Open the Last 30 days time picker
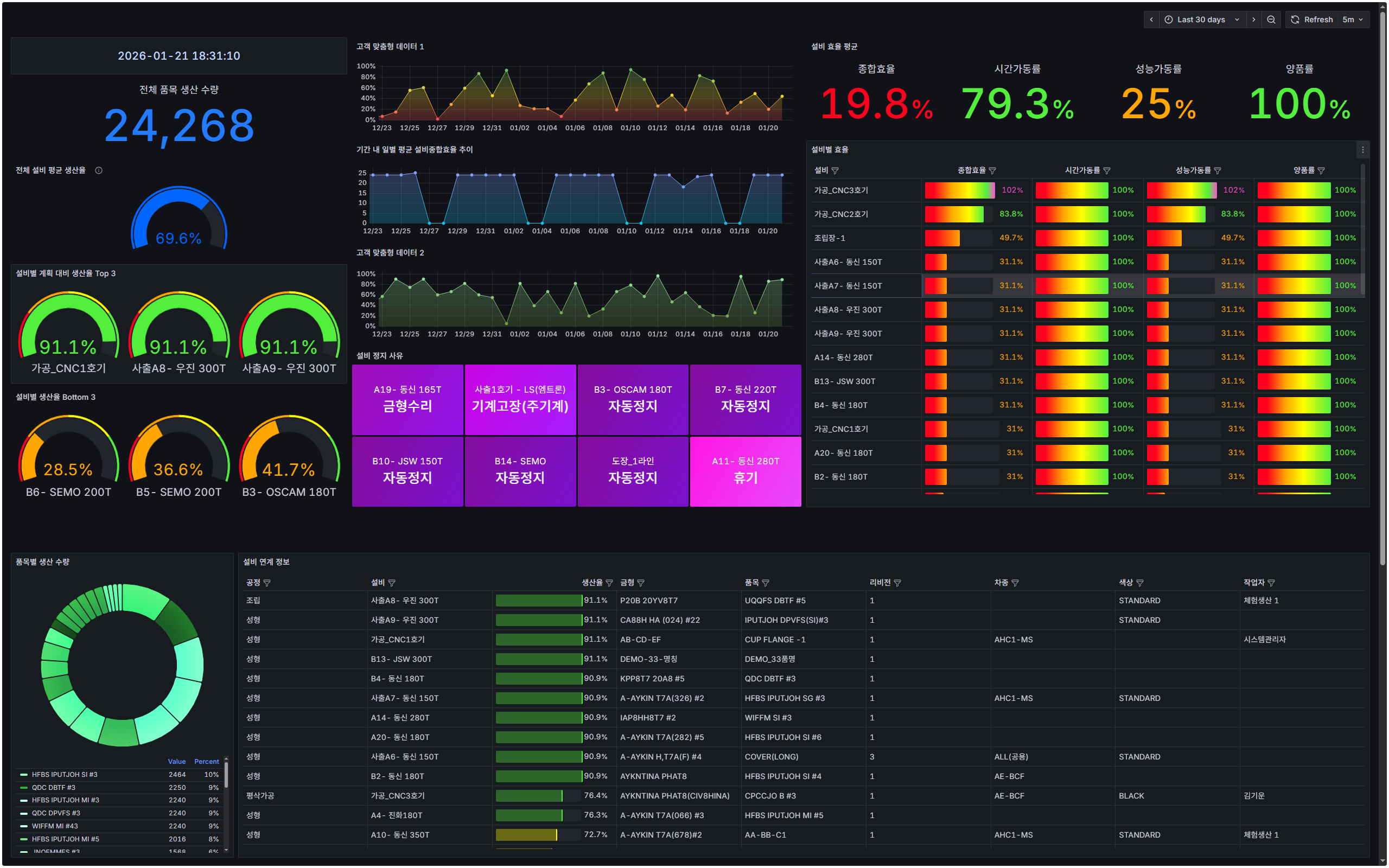 pyautogui.click(x=1201, y=20)
